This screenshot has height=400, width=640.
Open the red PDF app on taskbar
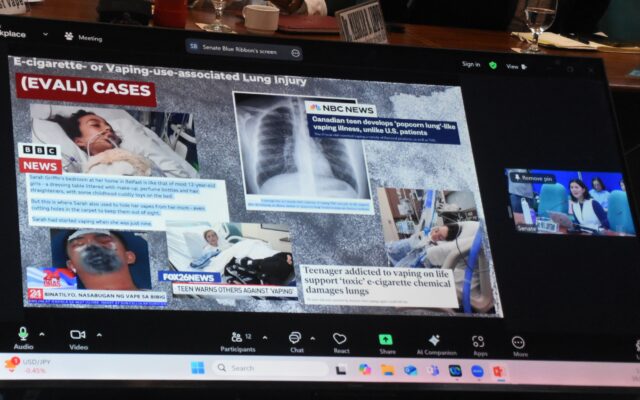(x=498, y=372)
